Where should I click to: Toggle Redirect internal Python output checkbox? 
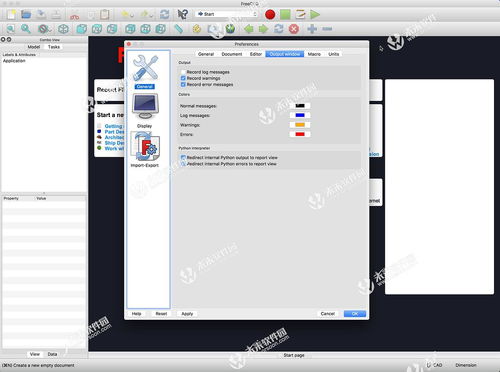183,157
